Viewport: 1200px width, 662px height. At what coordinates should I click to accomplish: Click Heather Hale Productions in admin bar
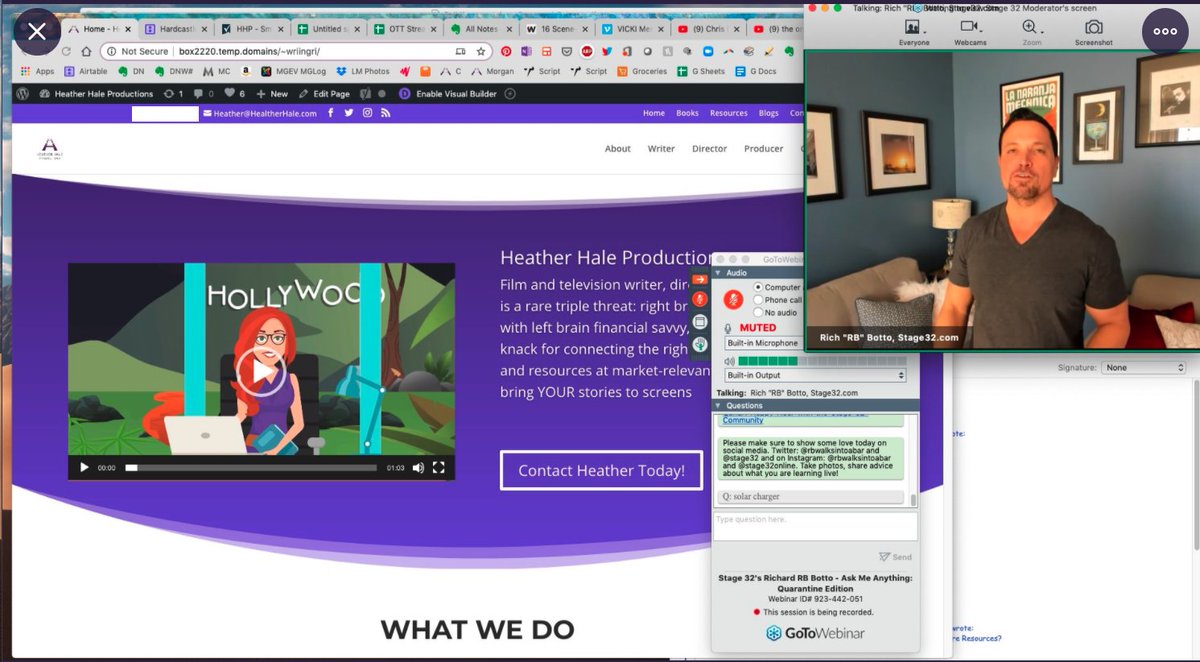tap(96, 93)
